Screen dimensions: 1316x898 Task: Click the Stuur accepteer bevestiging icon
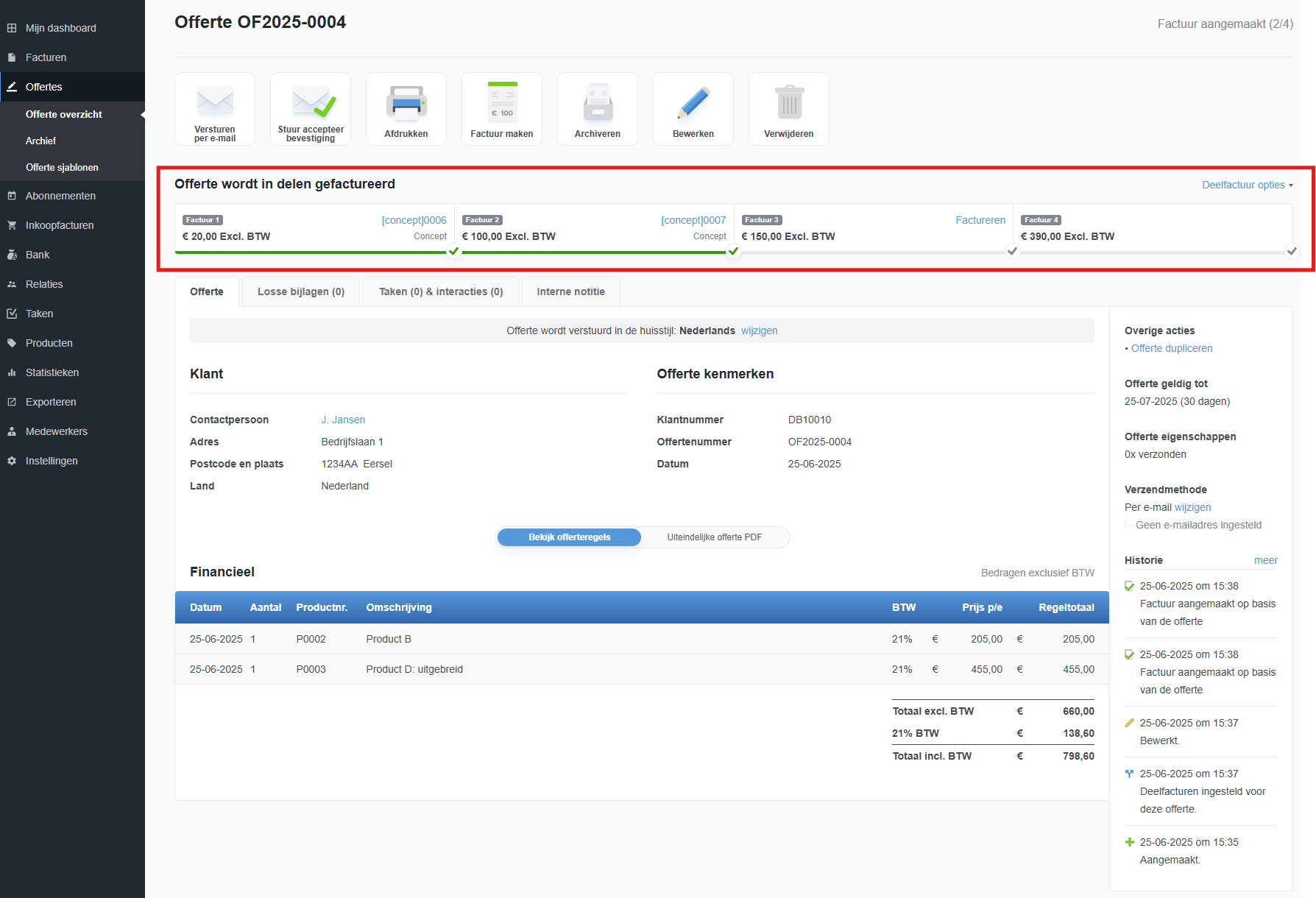(311, 102)
